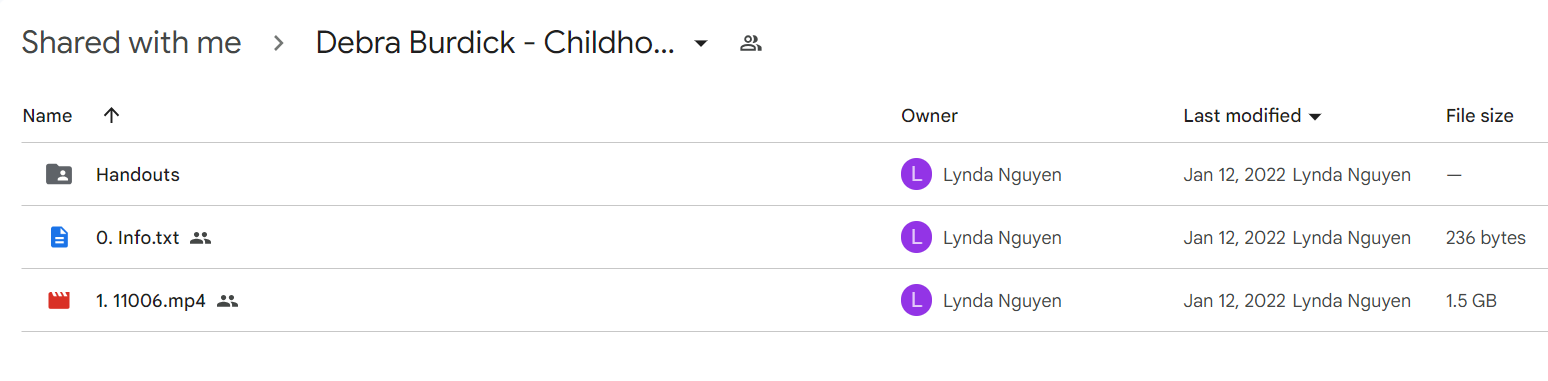Screen dimensions: 1548x381
Task: Click shared people icon beside 0. Info.txt
Action: (200, 238)
